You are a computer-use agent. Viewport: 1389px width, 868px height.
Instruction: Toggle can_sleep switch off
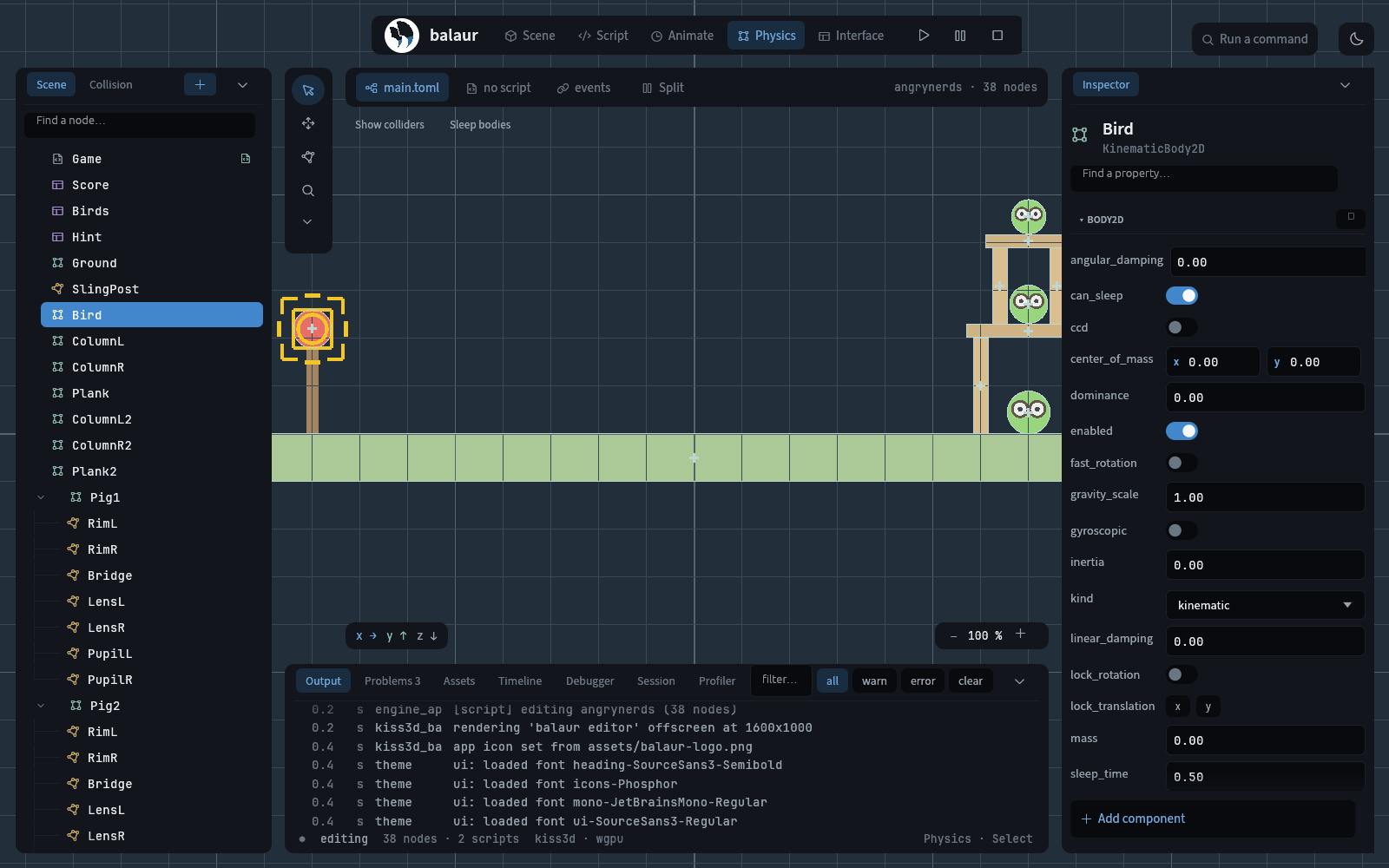pos(1182,296)
